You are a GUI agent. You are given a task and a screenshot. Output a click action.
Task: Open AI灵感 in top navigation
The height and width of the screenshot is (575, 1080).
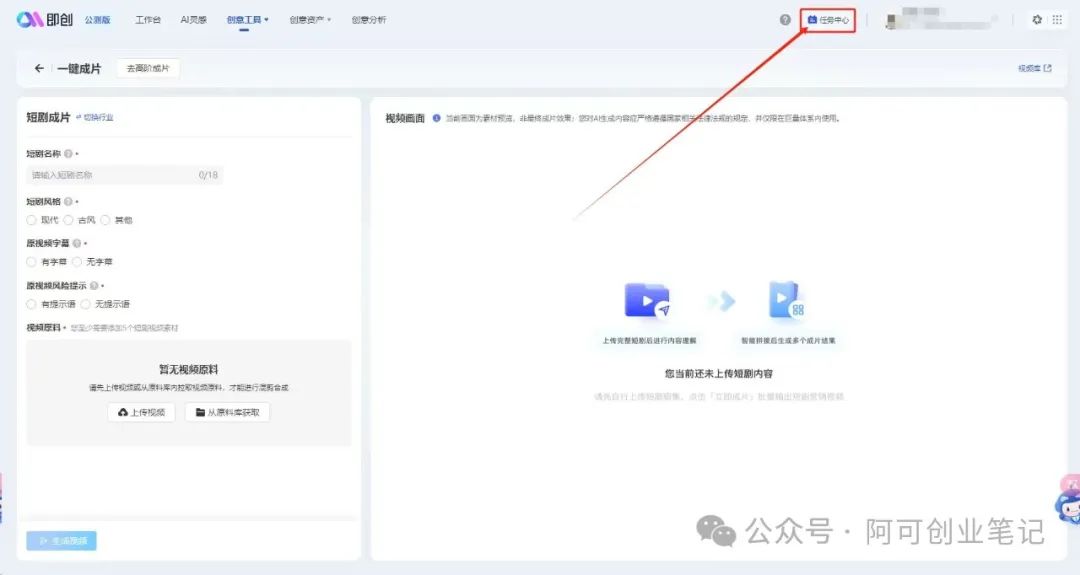pyautogui.click(x=194, y=20)
